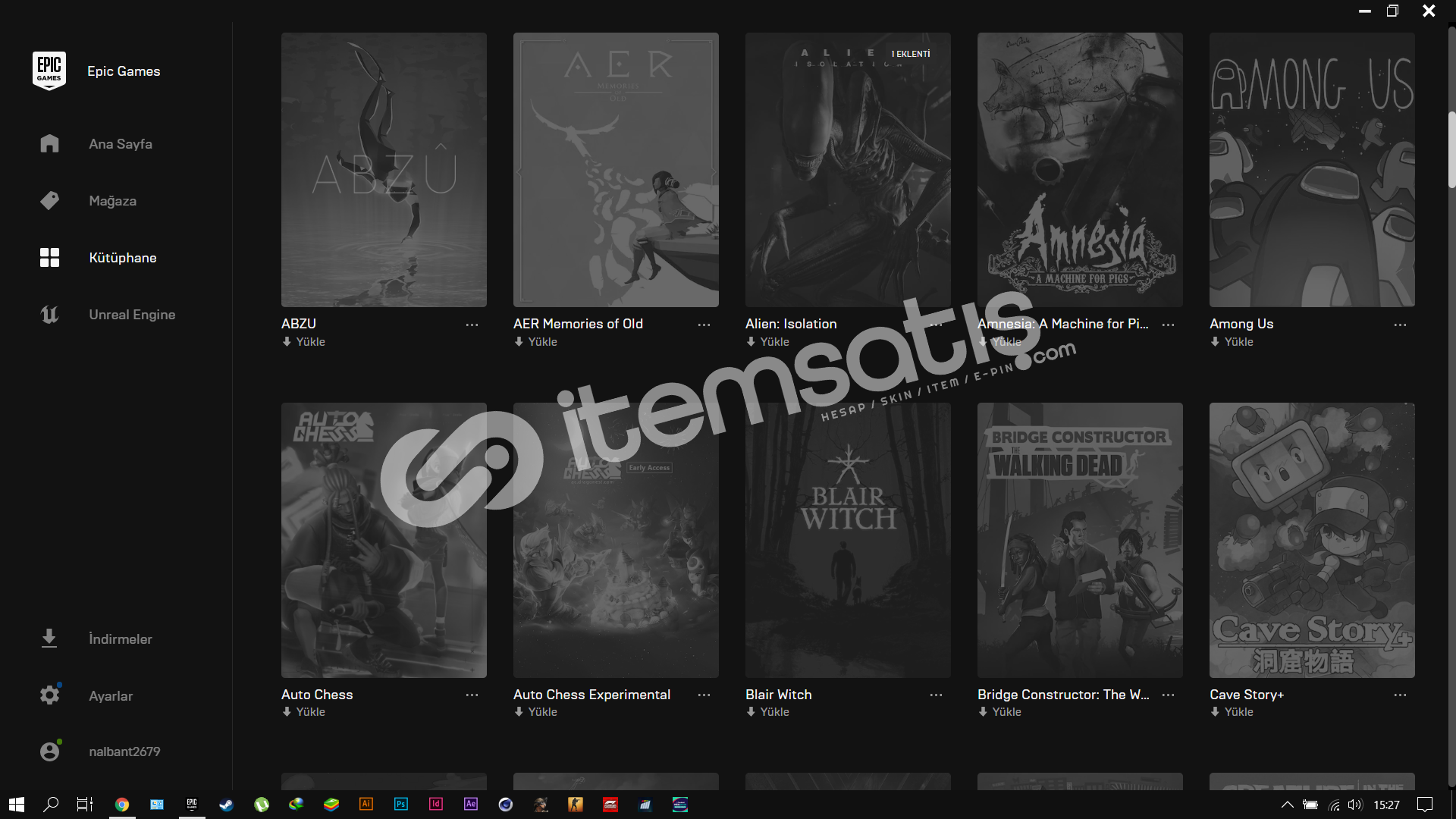
Task: Click the nalbant2679 username label
Action: 124,752
